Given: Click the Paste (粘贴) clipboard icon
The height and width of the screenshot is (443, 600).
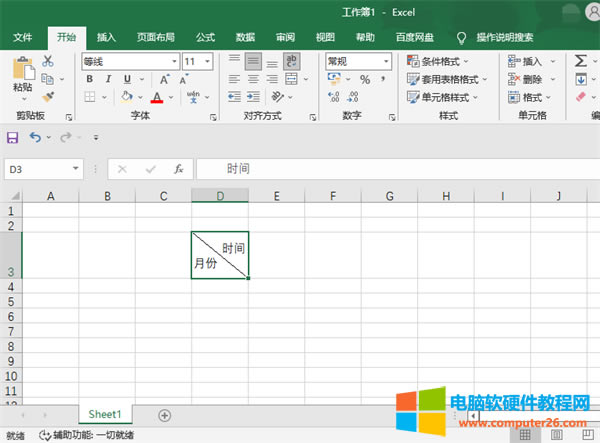Looking at the screenshot, I should [x=22, y=68].
